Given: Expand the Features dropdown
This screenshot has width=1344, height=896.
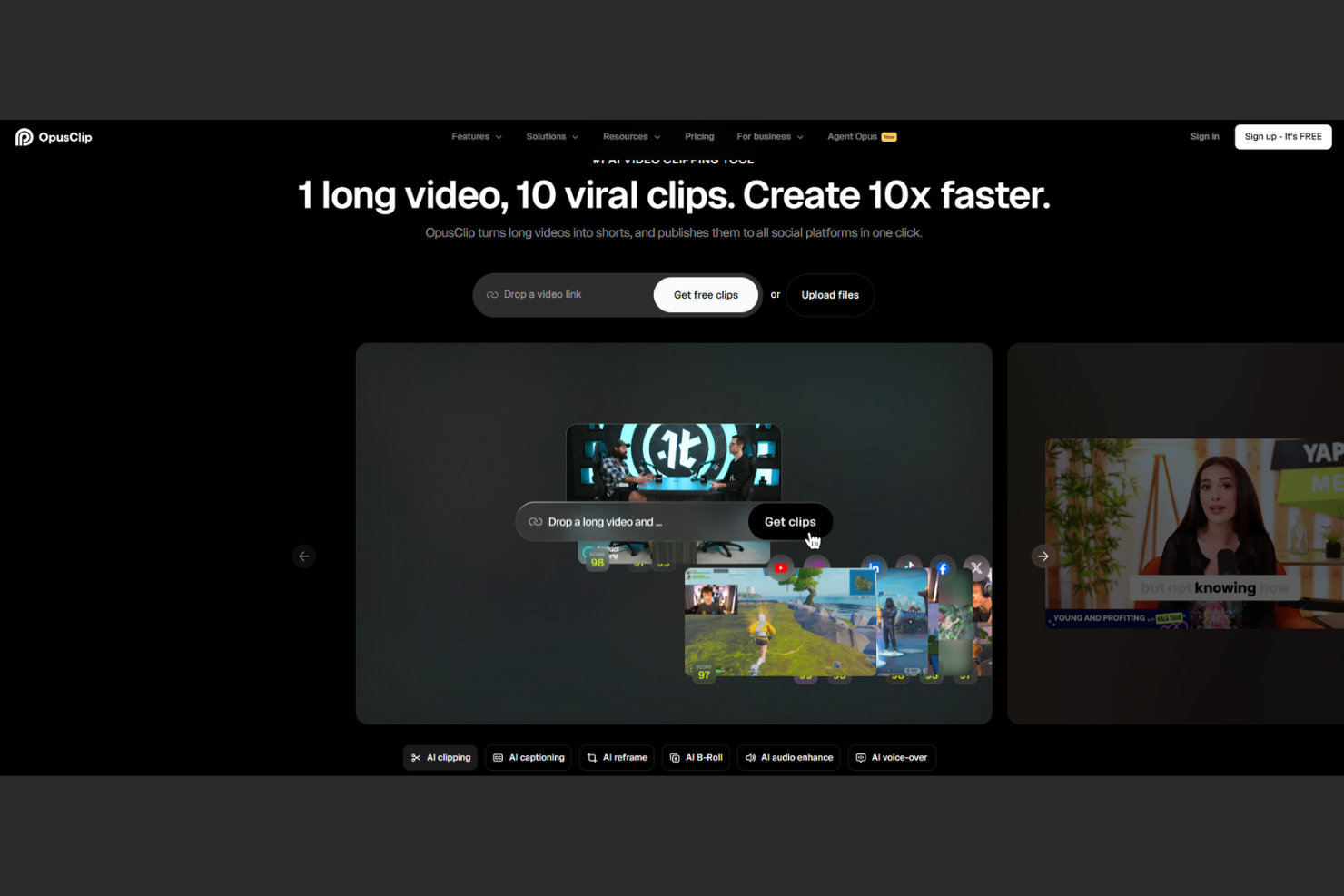Looking at the screenshot, I should (476, 136).
